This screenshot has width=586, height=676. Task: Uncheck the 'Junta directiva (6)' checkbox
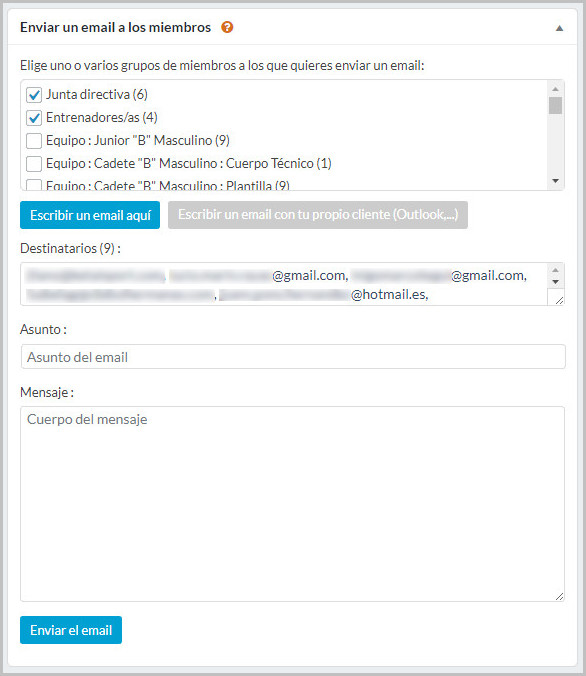point(34,95)
